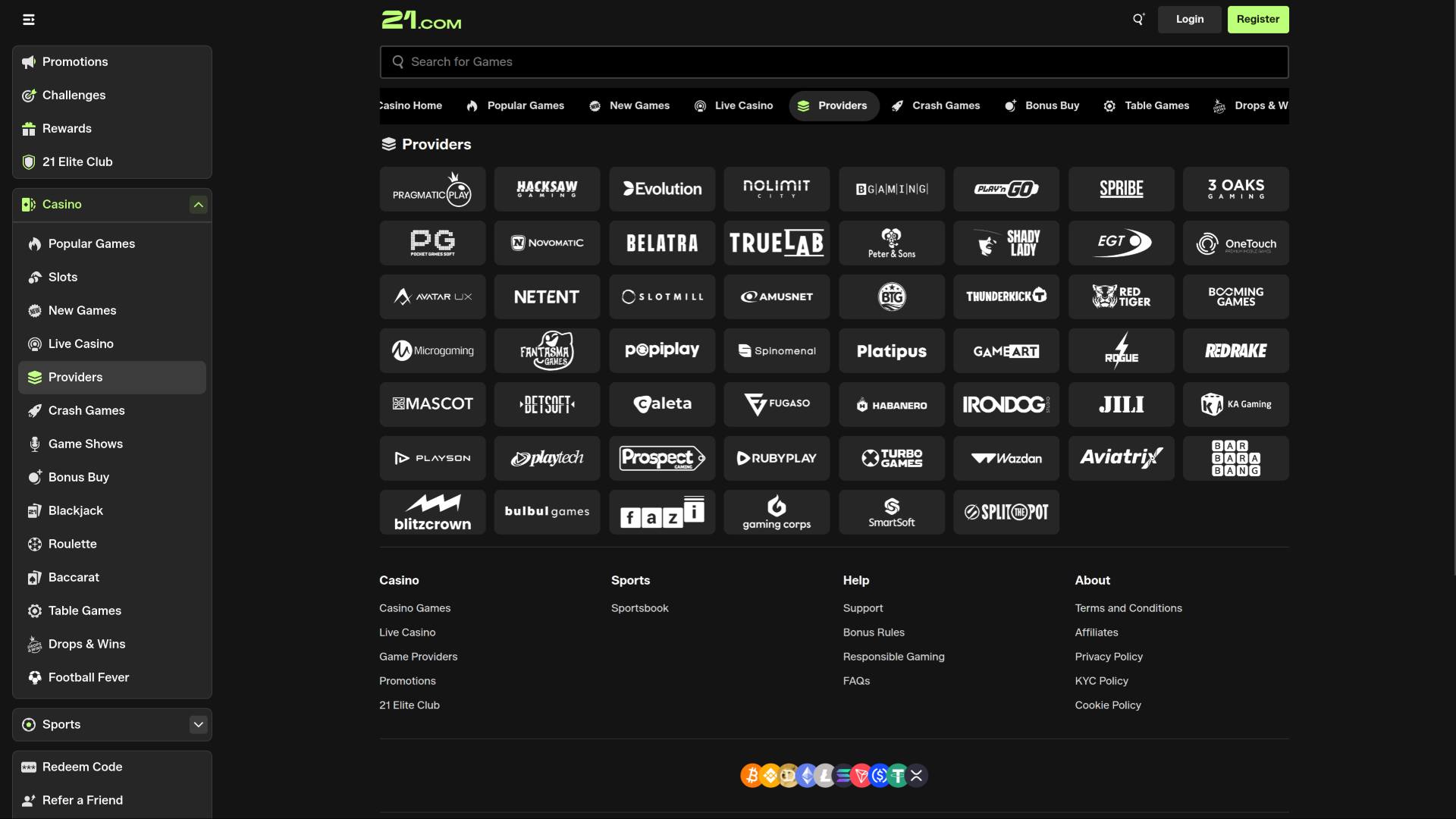Select the Thunderkick provider logo
This screenshot has height=819, width=1456.
coord(1006,297)
